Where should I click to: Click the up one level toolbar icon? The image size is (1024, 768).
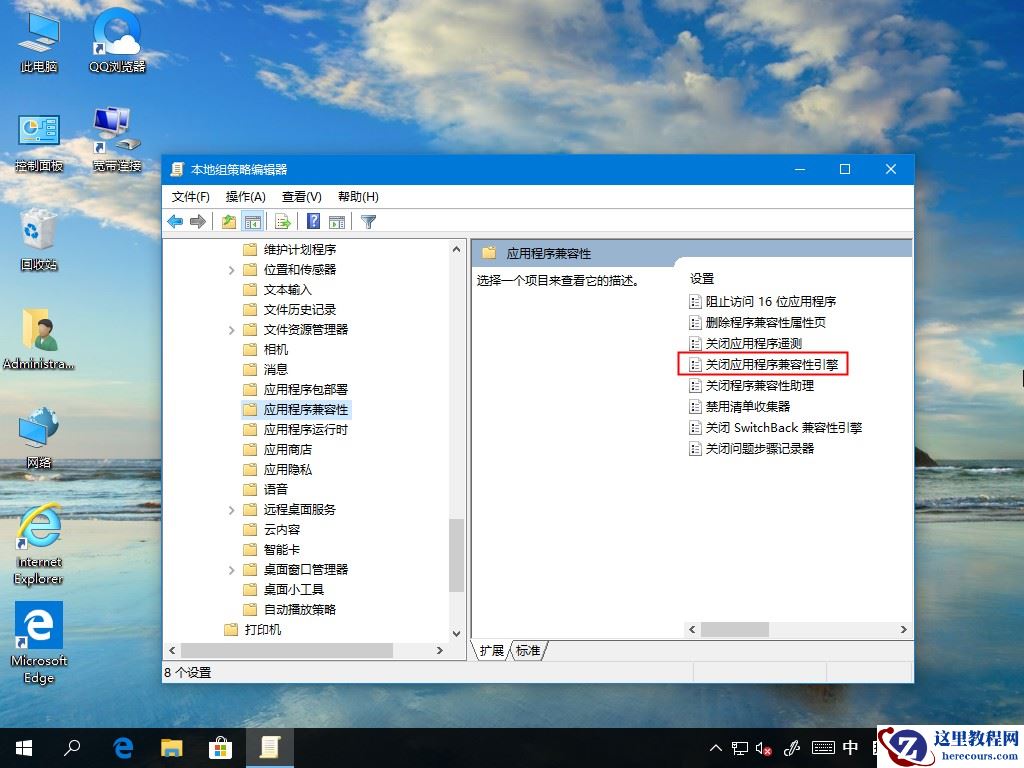(228, 221)
